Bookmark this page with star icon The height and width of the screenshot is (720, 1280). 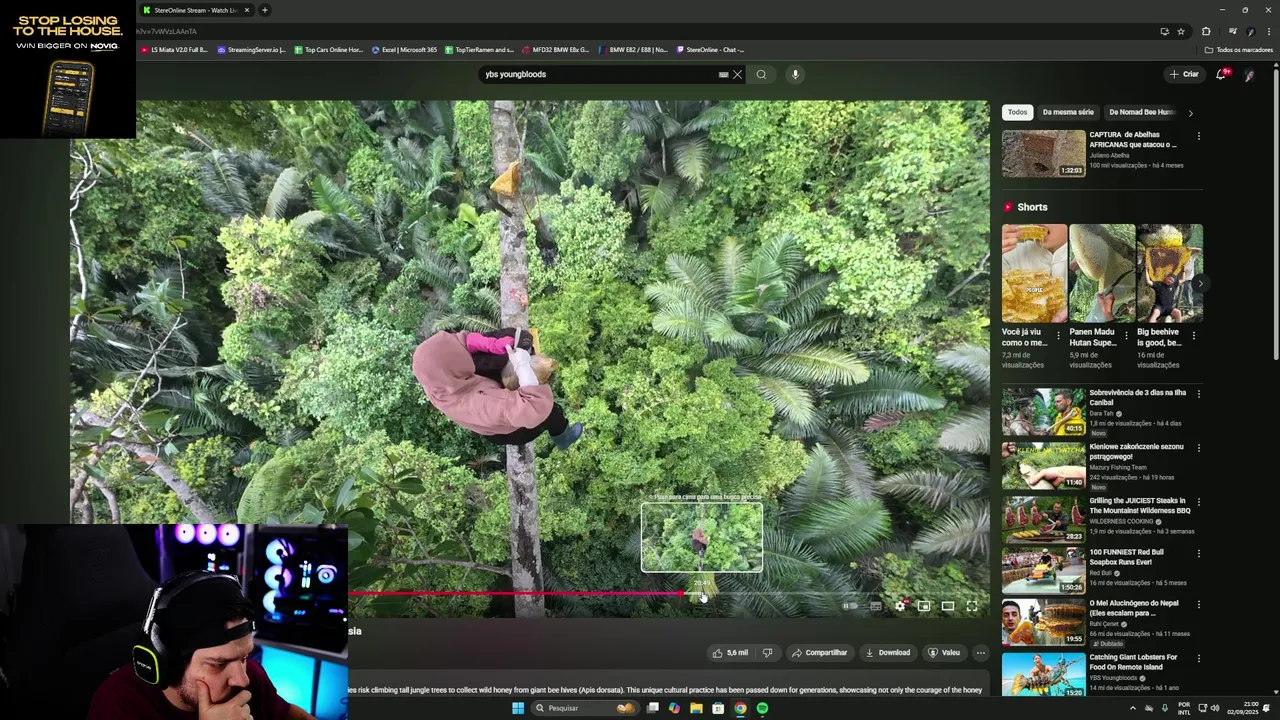(x=1181, y=31)
